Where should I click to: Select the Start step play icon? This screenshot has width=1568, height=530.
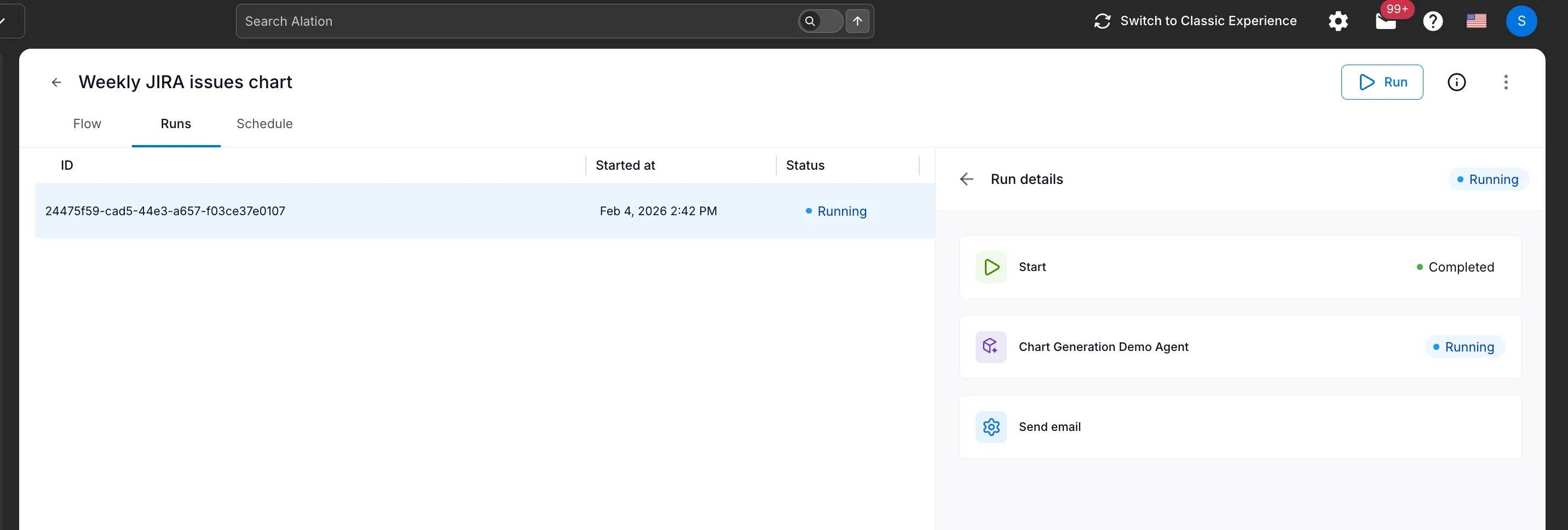990,267
